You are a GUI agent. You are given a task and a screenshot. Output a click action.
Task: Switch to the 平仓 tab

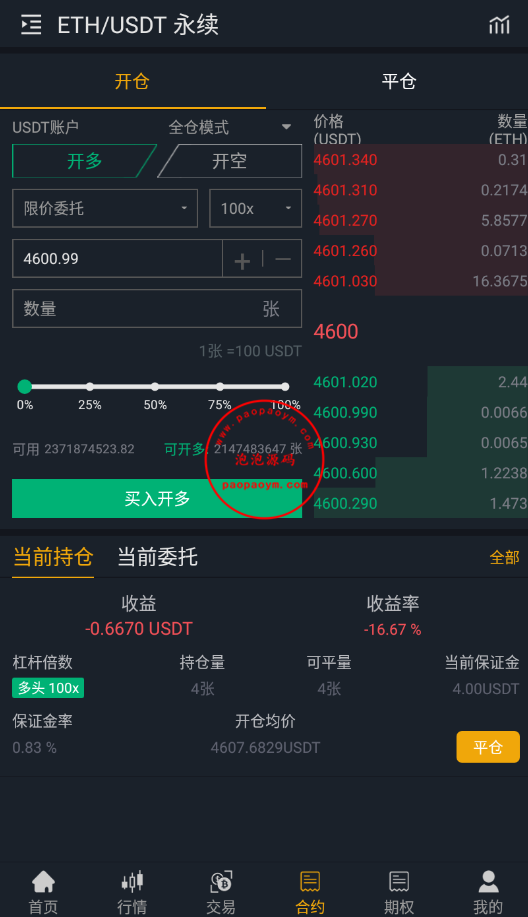399,81
